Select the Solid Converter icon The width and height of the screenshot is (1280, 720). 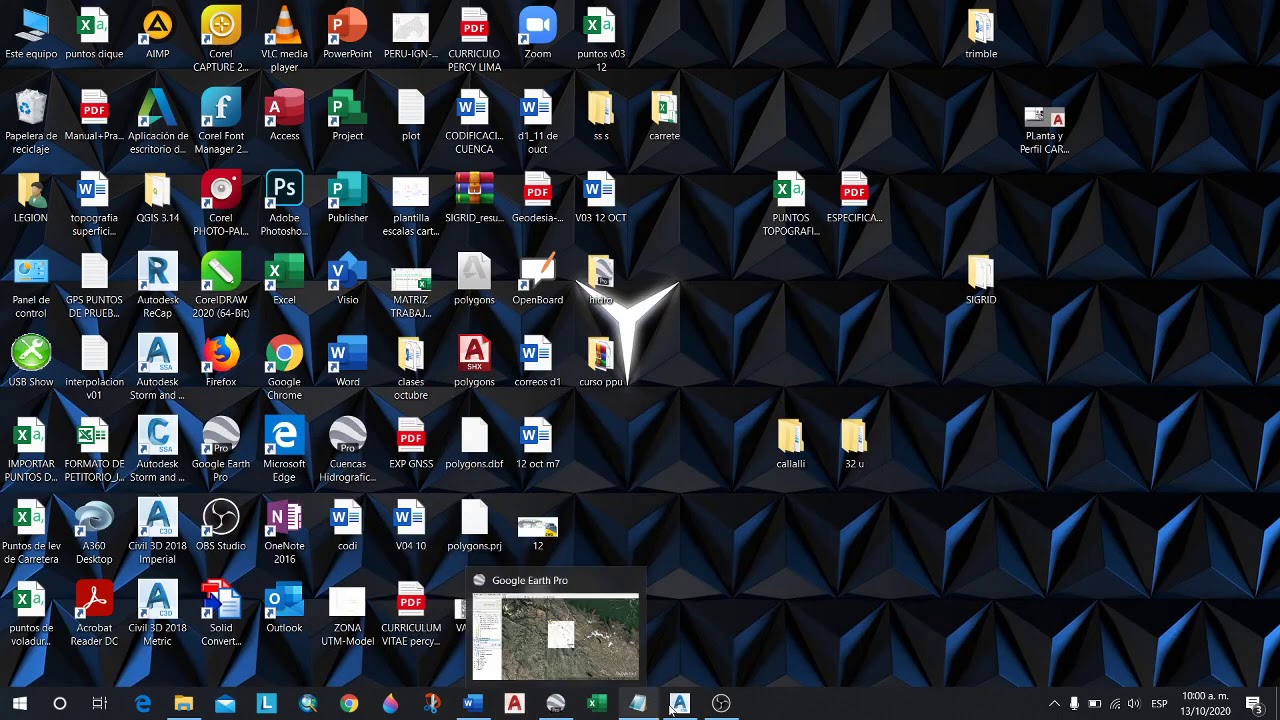[221, 614]
